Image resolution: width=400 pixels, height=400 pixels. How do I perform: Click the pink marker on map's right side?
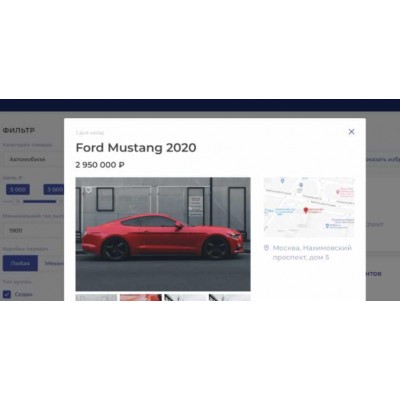coord(338,192)
